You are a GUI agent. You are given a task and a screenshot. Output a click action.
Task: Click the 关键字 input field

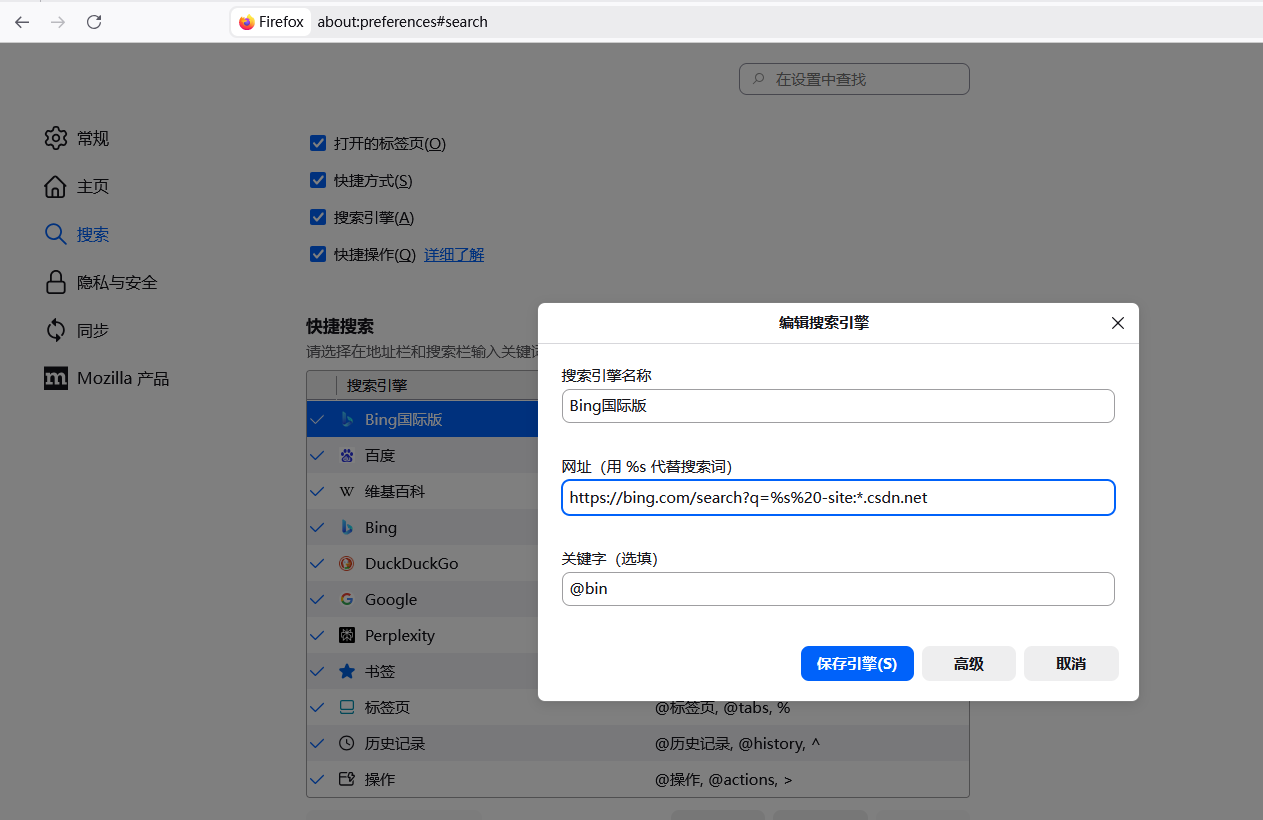(x=838, y=589)
